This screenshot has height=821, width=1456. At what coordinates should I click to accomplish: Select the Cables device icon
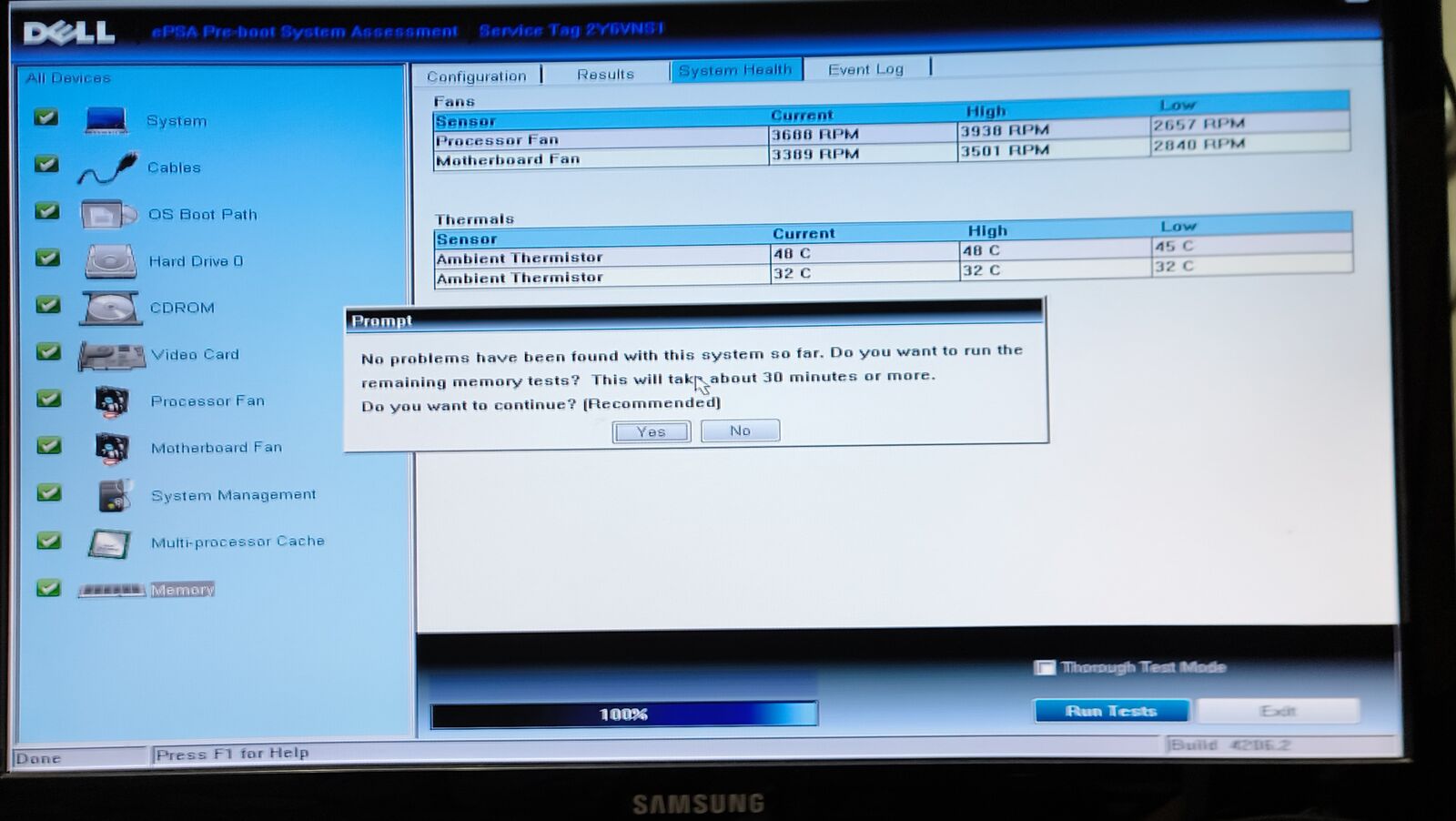(x=106, y=168)
